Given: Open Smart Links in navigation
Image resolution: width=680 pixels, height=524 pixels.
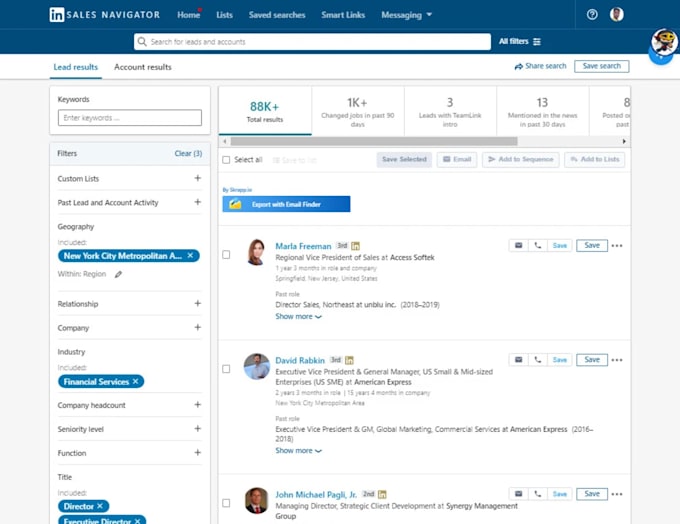Looking at the screenshot, I should click(343, 15).
